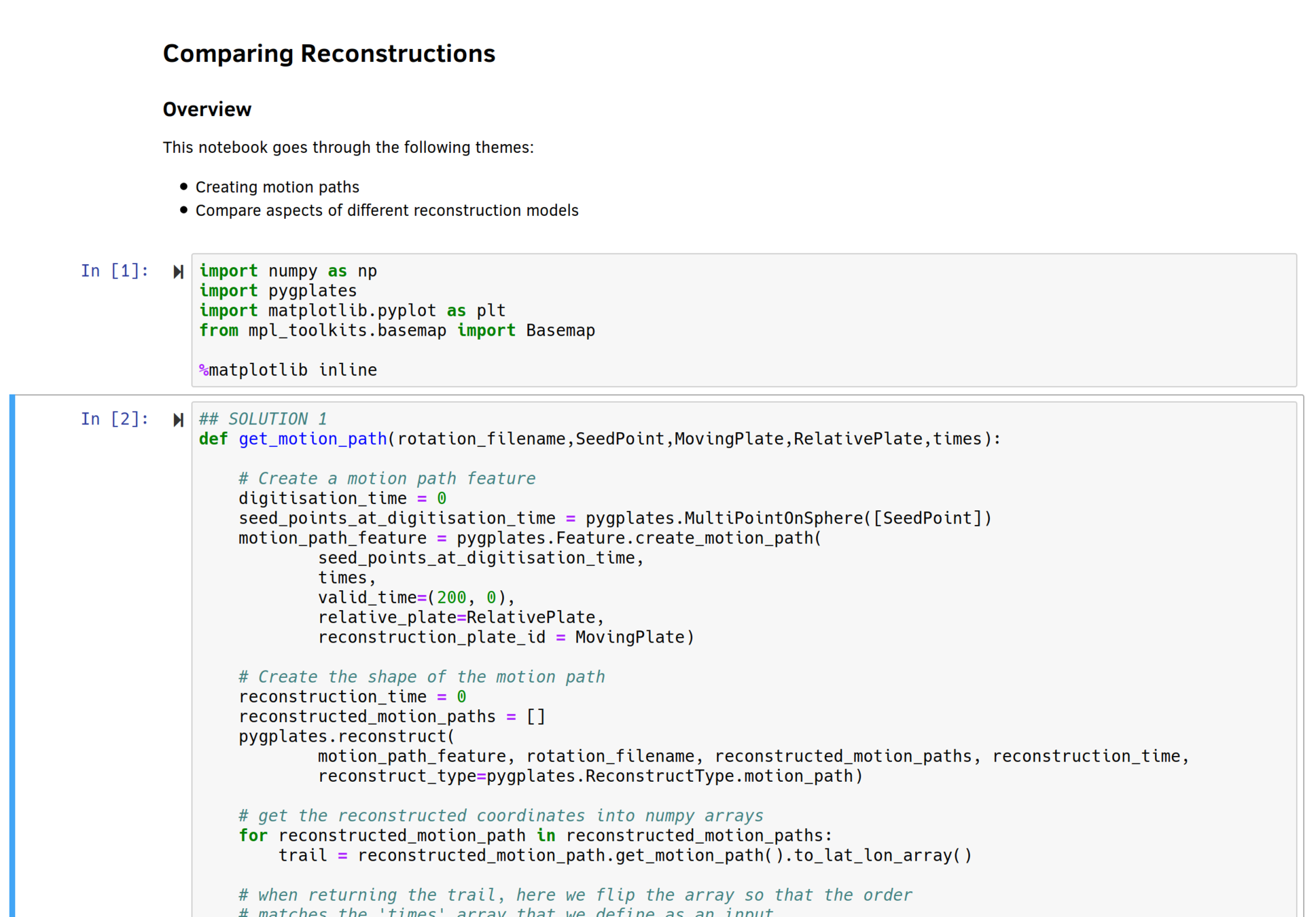Click the 'Compare aspects of different reconstruction models' bullet

pyautogui.click(x=387, y=211)
